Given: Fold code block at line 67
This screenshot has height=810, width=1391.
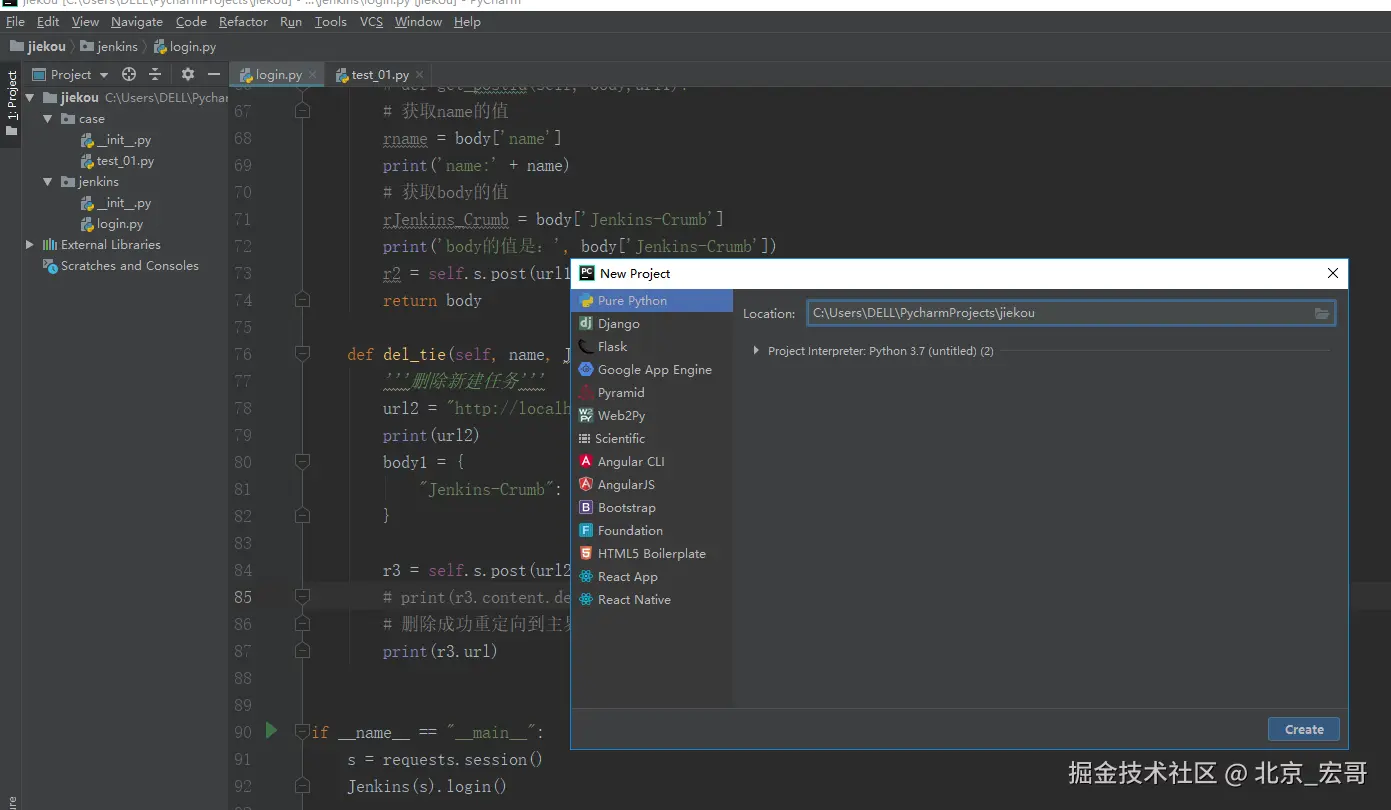Looking at the screenshot, I should [x=302, y=111].
